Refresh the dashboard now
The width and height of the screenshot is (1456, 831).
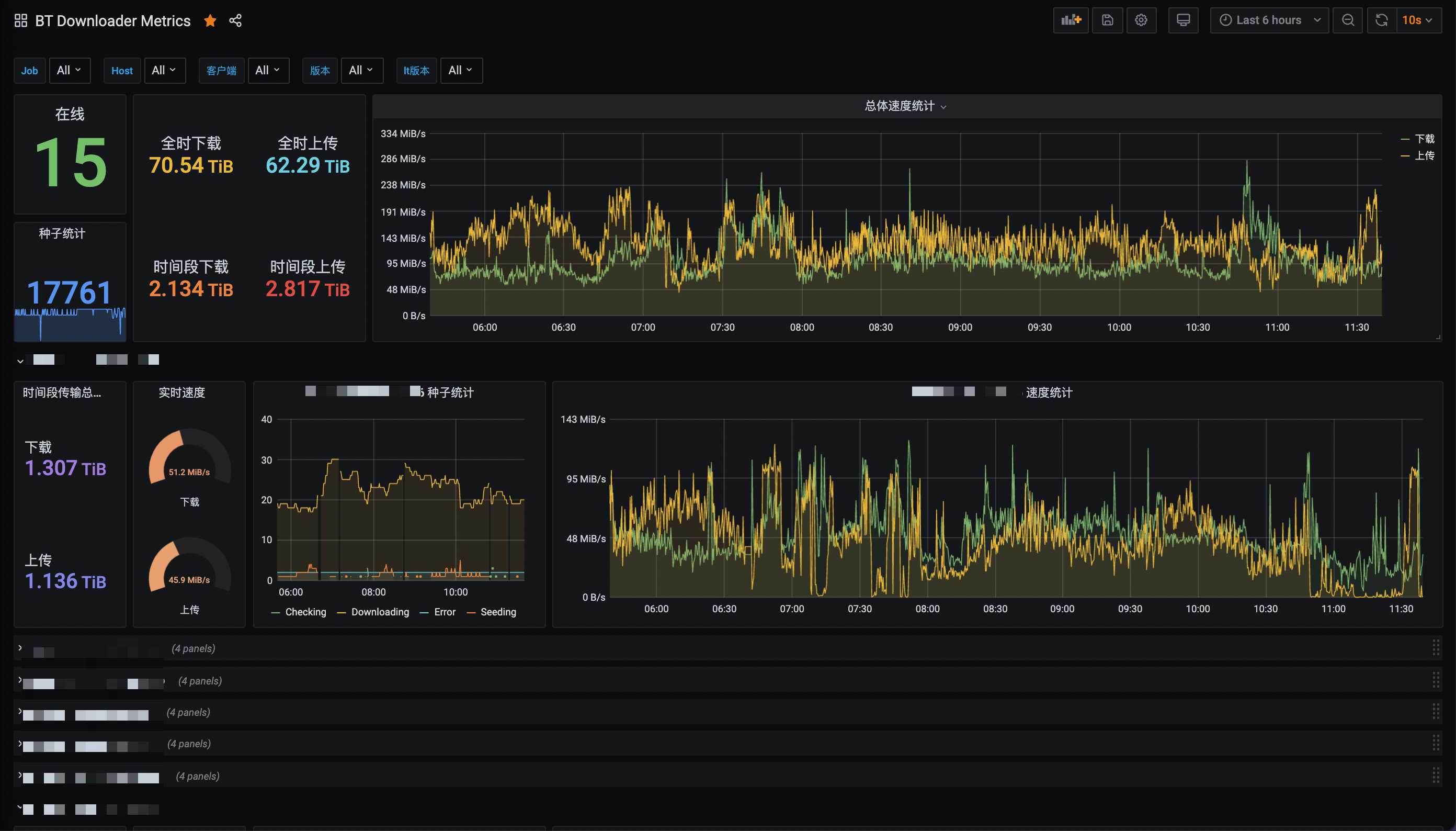[x=1381, y=20]
